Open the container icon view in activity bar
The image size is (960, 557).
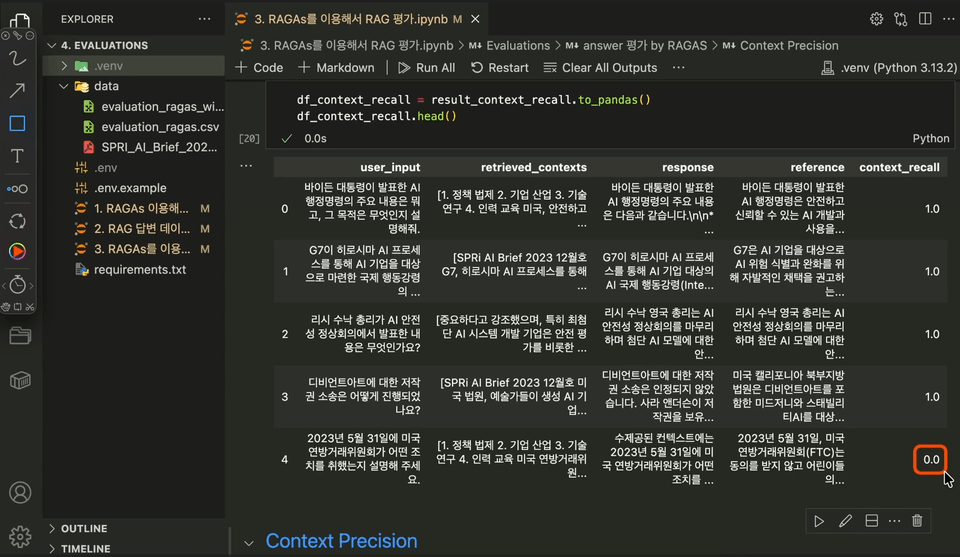click(x=20, y=381)
